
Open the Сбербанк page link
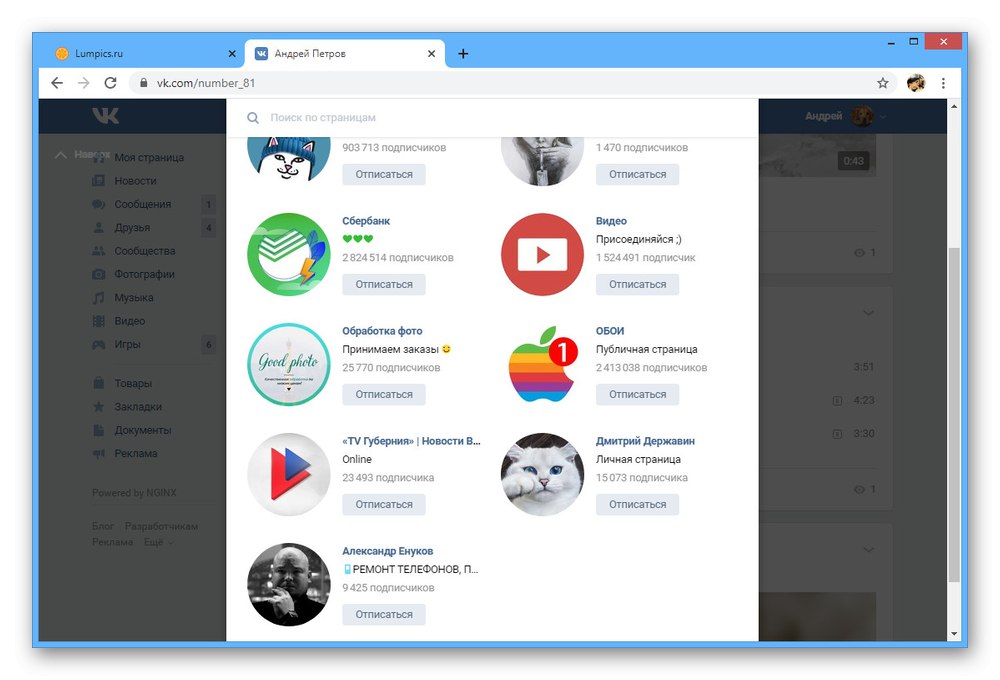click(x=366, y=221)
